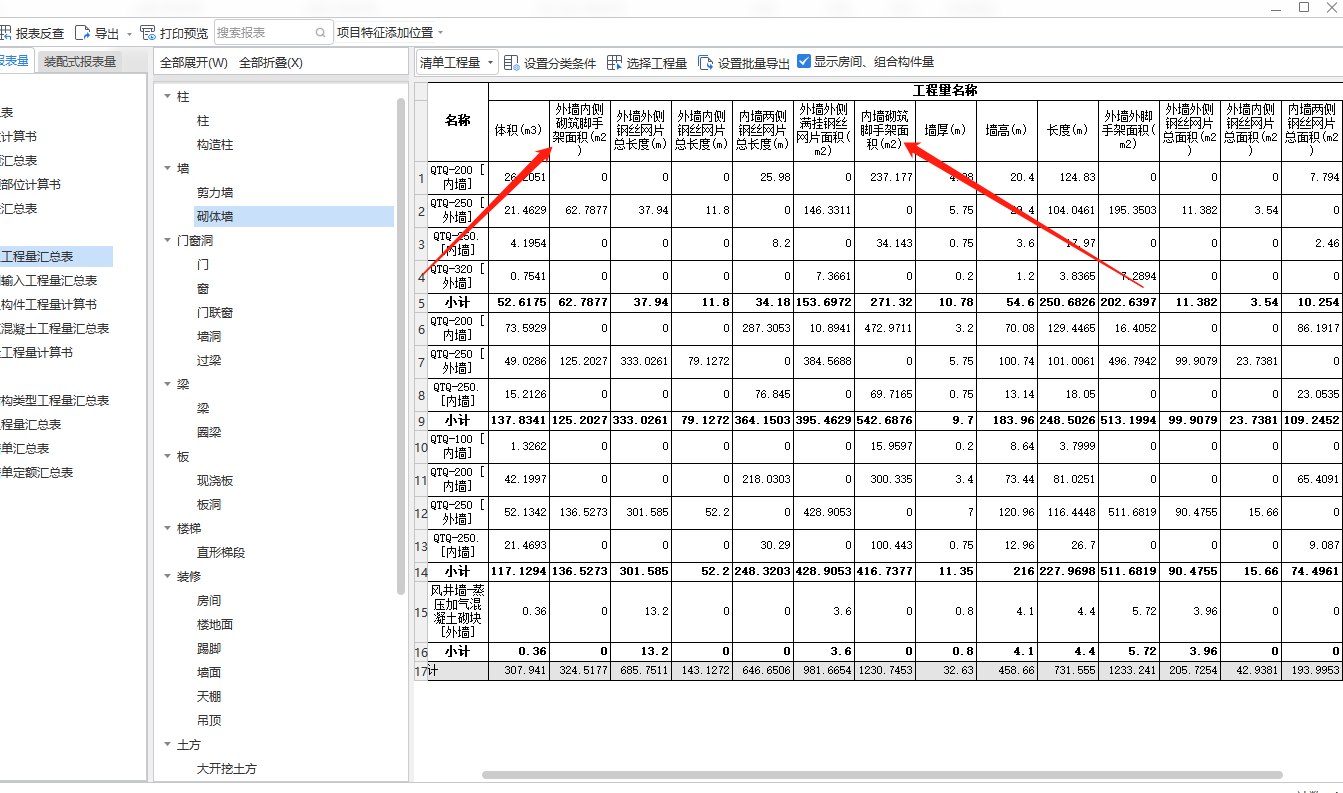Click the 导出 export icon
This screenshot has height=793, width=1343.
tap(83, 33)
